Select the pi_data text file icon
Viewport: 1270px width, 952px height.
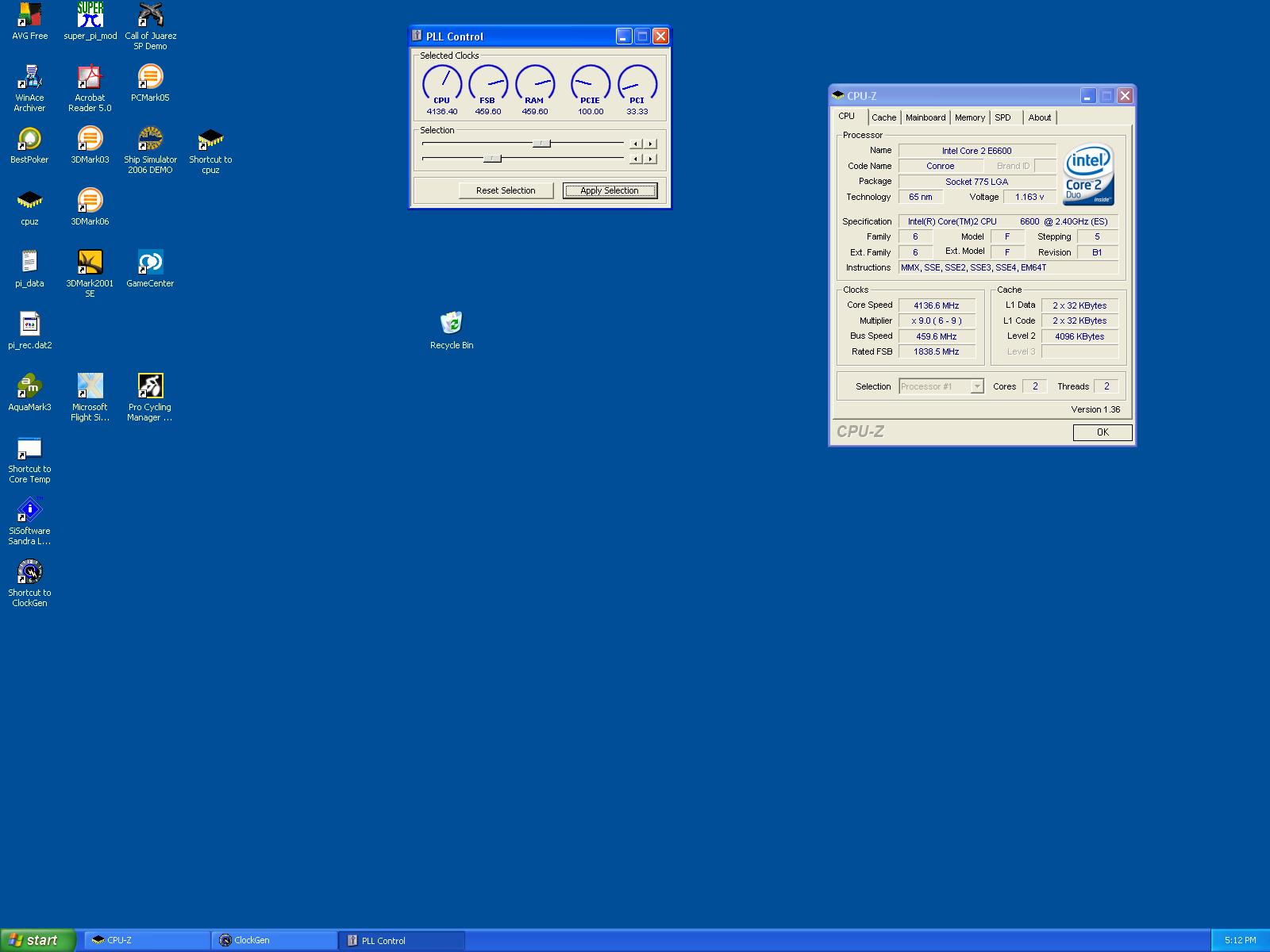[x=29, y=269]
